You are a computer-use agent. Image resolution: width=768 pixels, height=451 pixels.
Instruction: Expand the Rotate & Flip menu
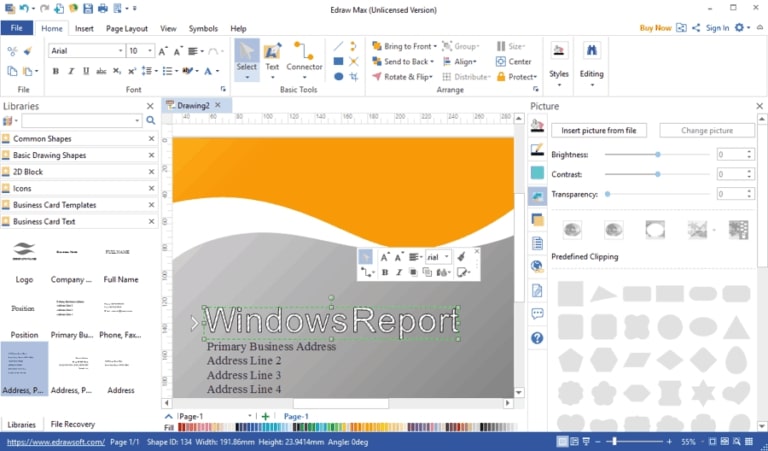point(402,77)
